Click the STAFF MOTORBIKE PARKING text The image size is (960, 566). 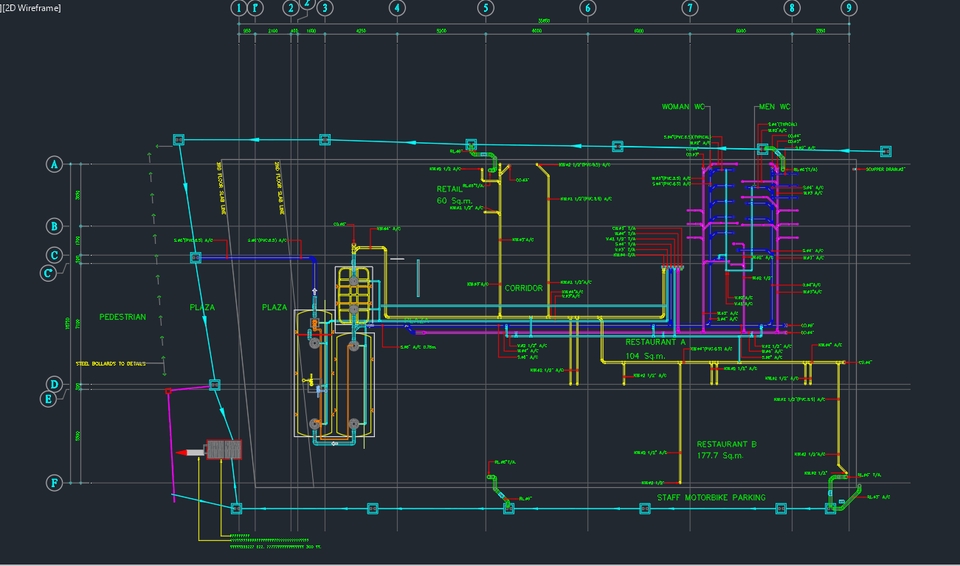tap(711, 497)
